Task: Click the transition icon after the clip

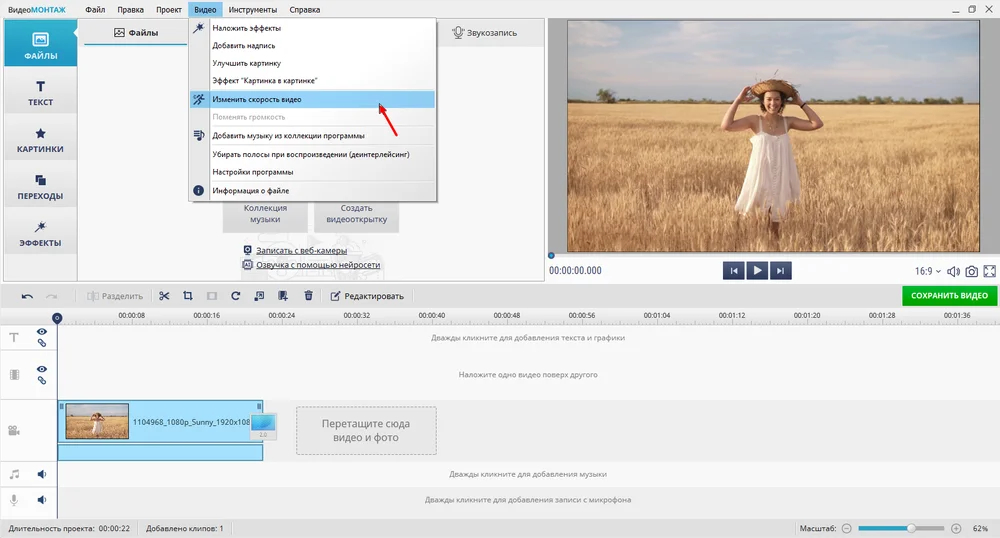Action: click(263, 426)
